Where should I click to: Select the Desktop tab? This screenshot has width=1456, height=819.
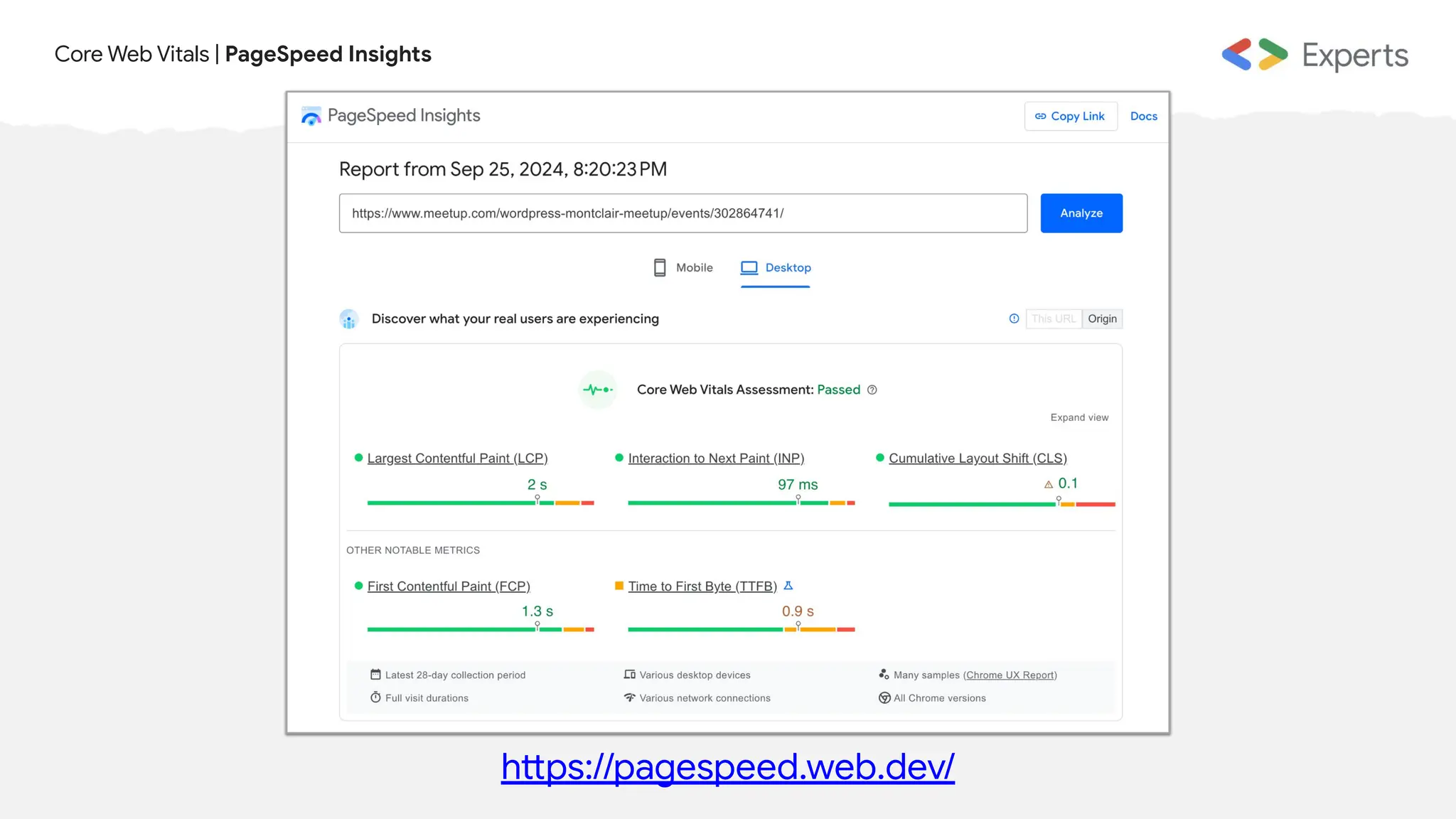click(x=776, y=268)
